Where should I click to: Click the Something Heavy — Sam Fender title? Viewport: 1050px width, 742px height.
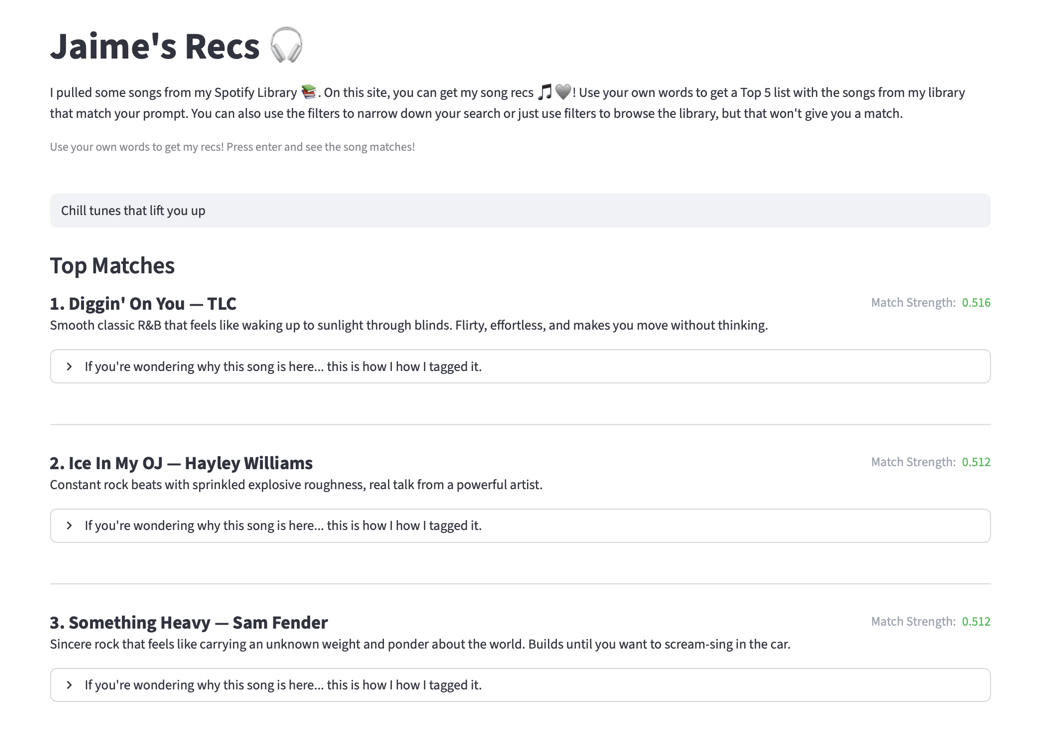click(189, 623)
